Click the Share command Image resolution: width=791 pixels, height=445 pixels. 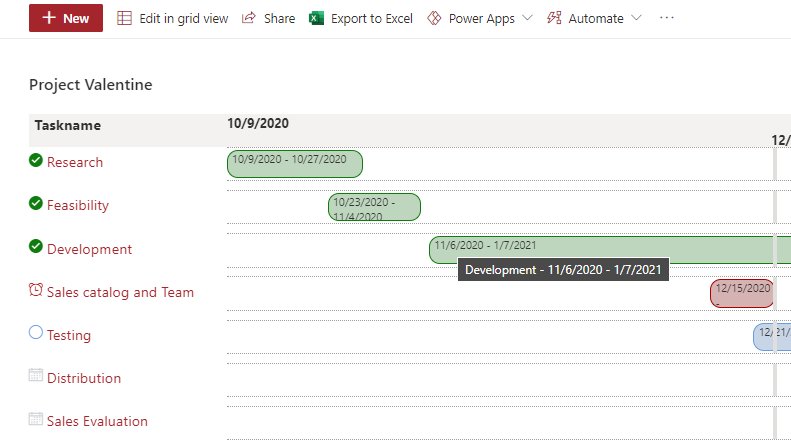tap(268, 19)
